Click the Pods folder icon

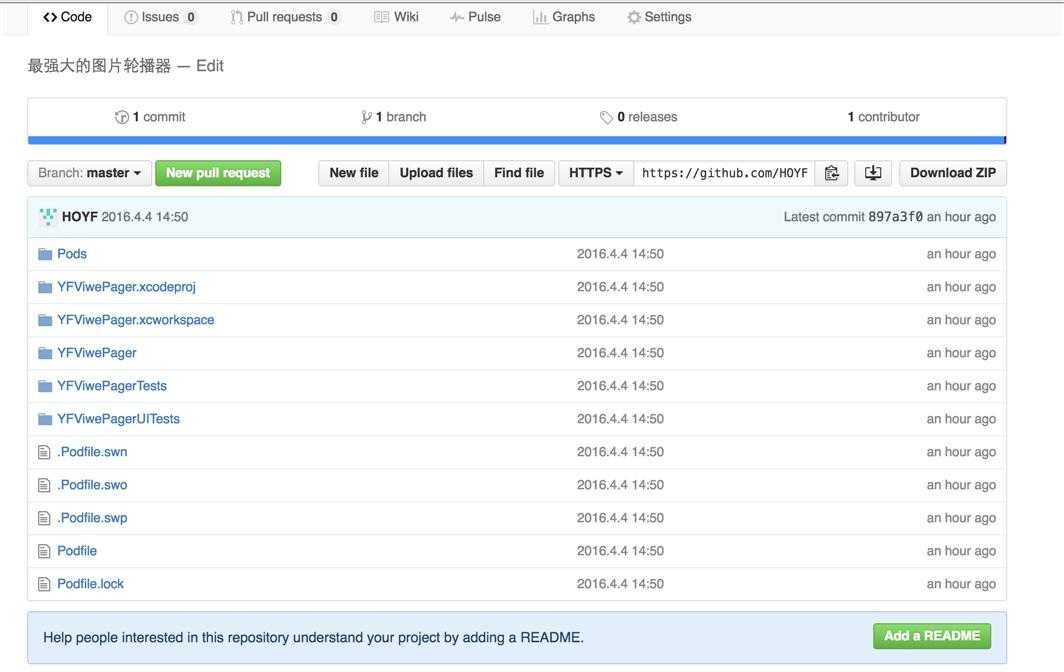pos(45,254)
